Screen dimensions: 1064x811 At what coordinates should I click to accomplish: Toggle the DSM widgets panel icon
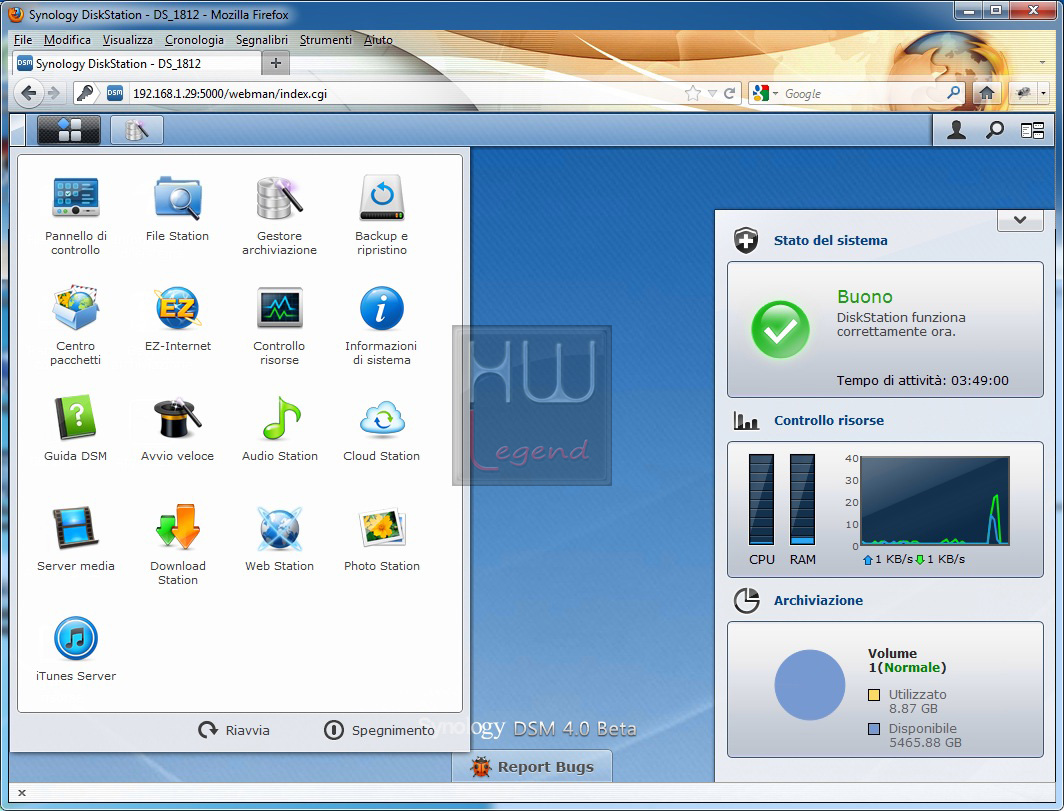(x=1032, y=130)
